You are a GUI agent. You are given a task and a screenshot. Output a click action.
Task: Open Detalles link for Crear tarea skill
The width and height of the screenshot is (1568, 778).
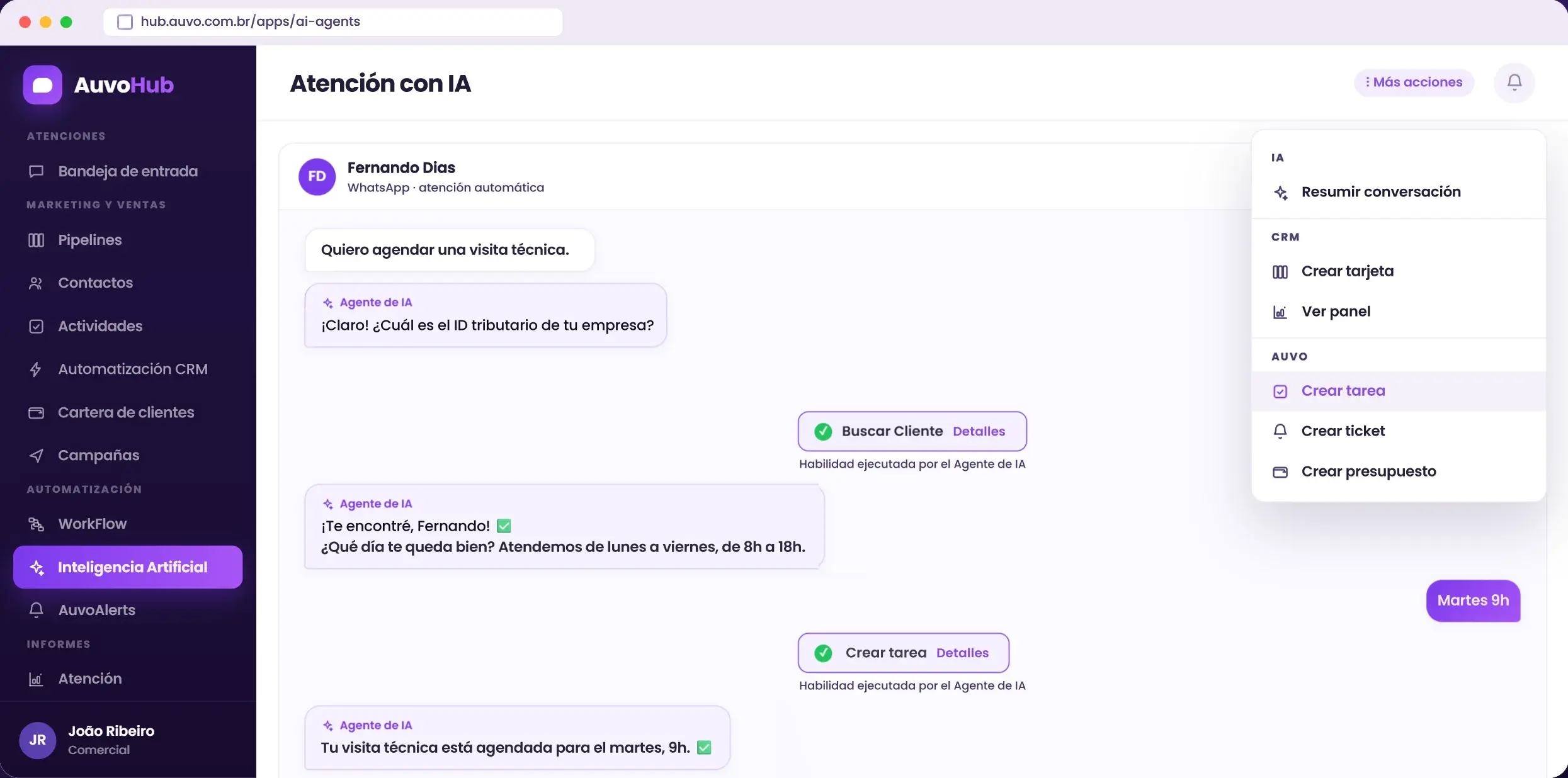(962, 653)
